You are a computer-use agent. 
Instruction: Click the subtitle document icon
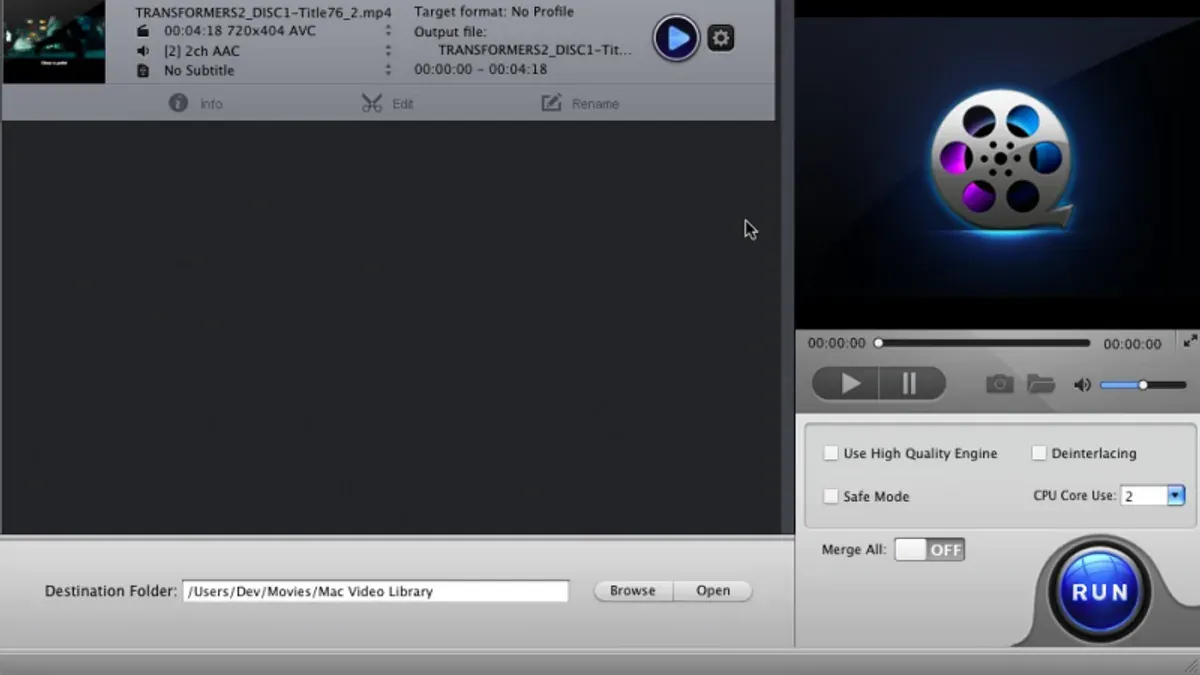pyautogui.click(x=142, y=71)
